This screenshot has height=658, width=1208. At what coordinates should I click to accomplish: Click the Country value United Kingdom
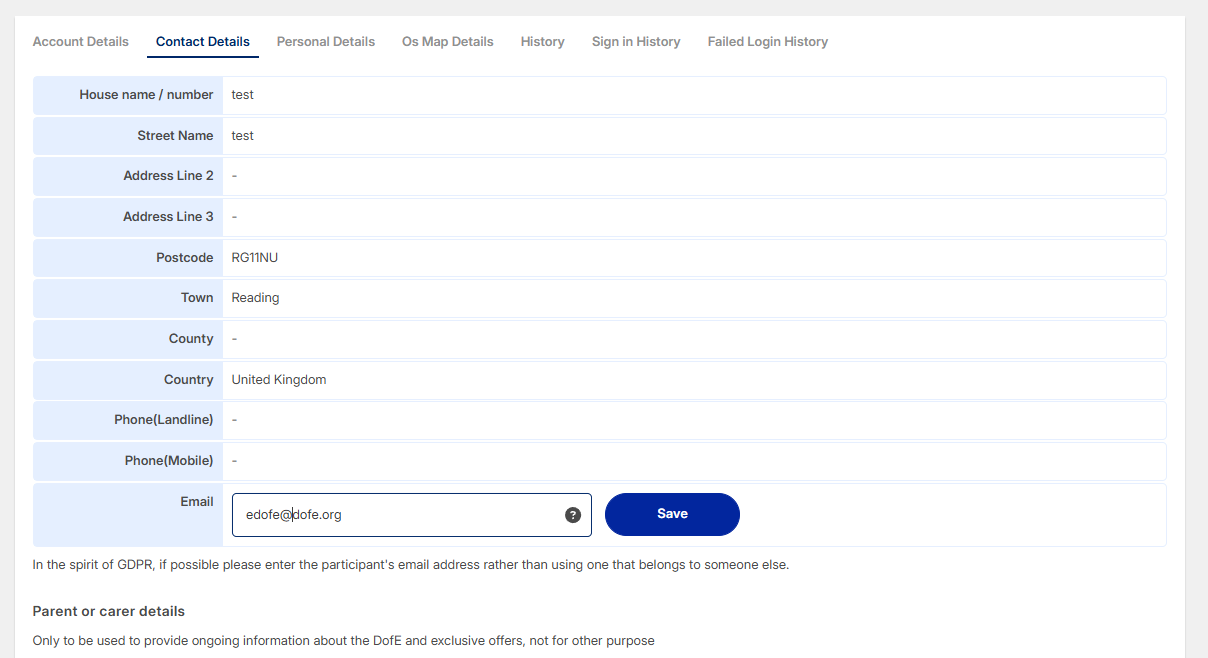click(279, 380)
